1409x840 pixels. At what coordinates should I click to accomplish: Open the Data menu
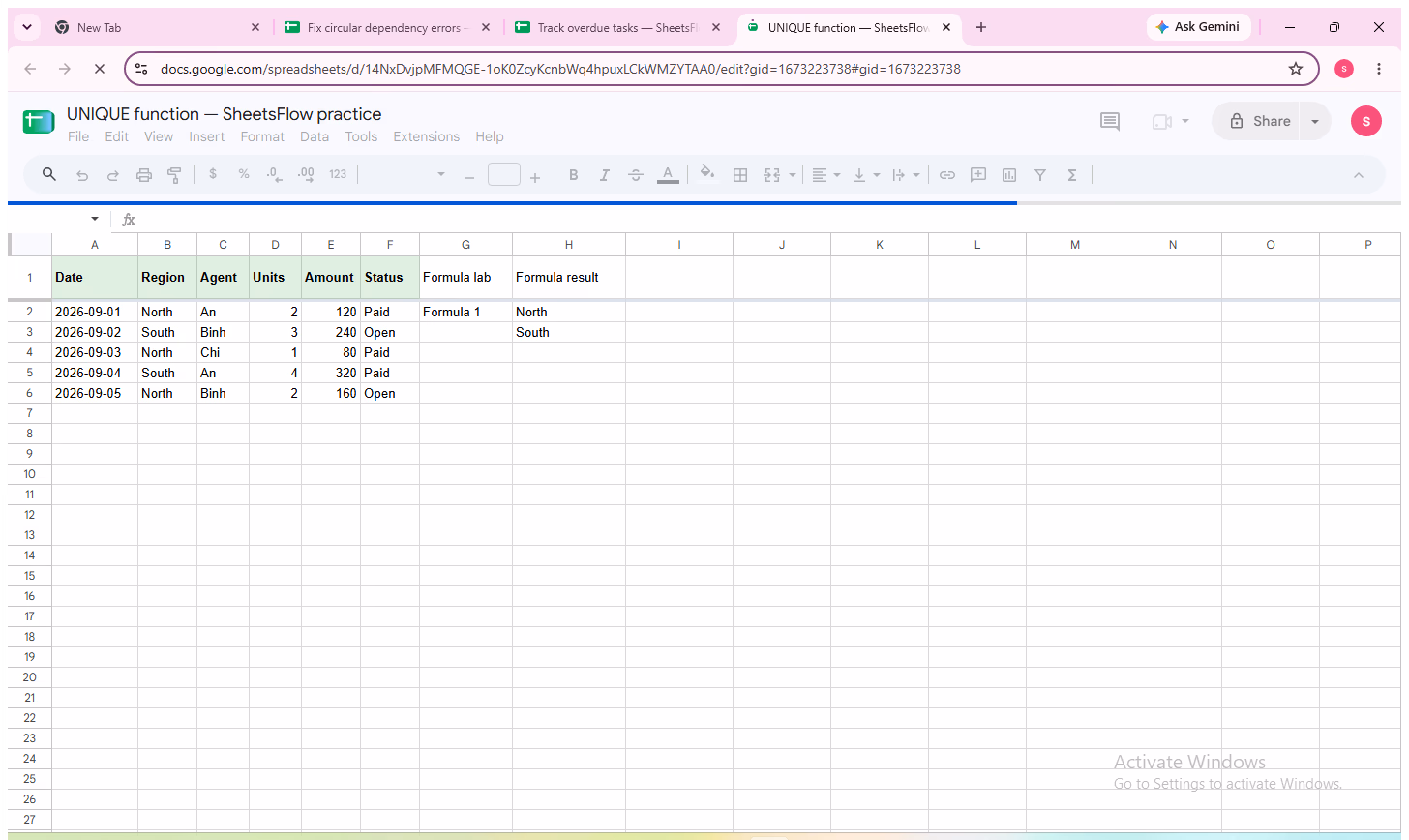[x=315, y=136]
